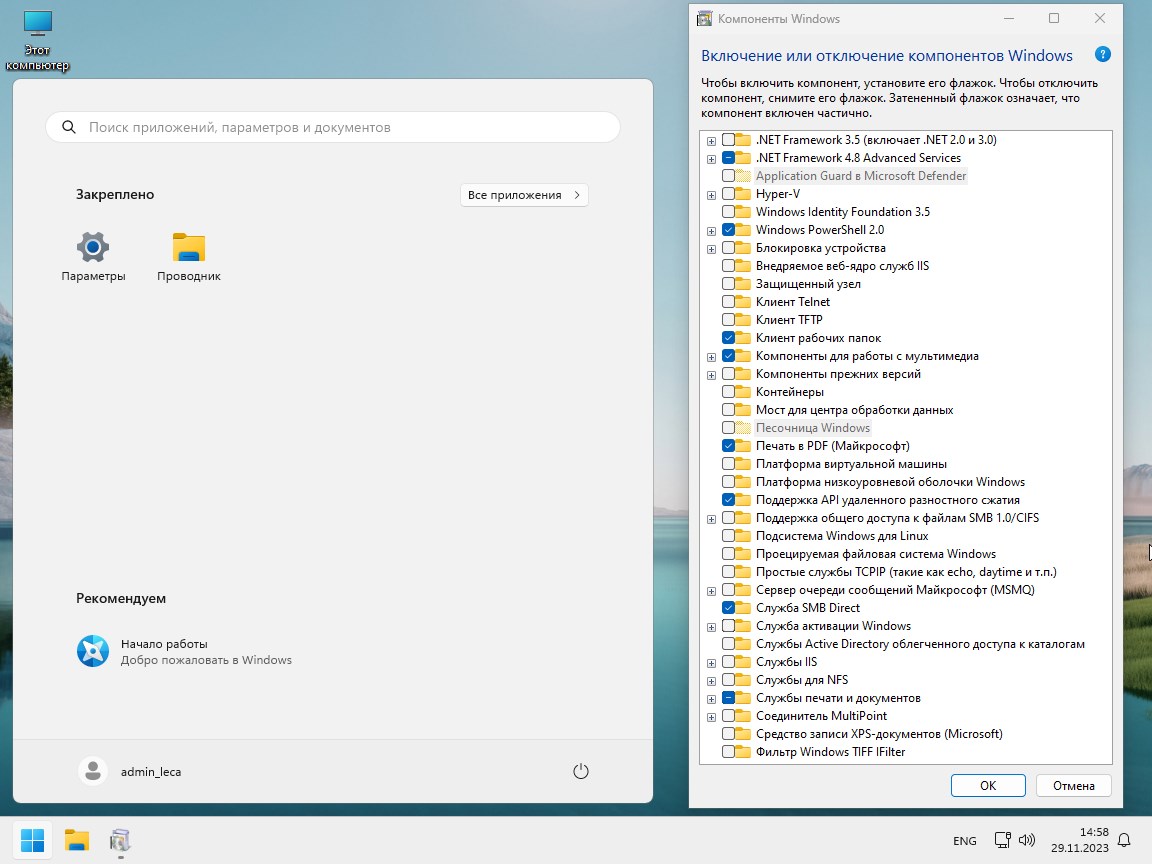The width and height of the screenshot is (1152, 864).
Task: Expand Компоненты для работы с мультимедиа
Action: pos(711,356)
